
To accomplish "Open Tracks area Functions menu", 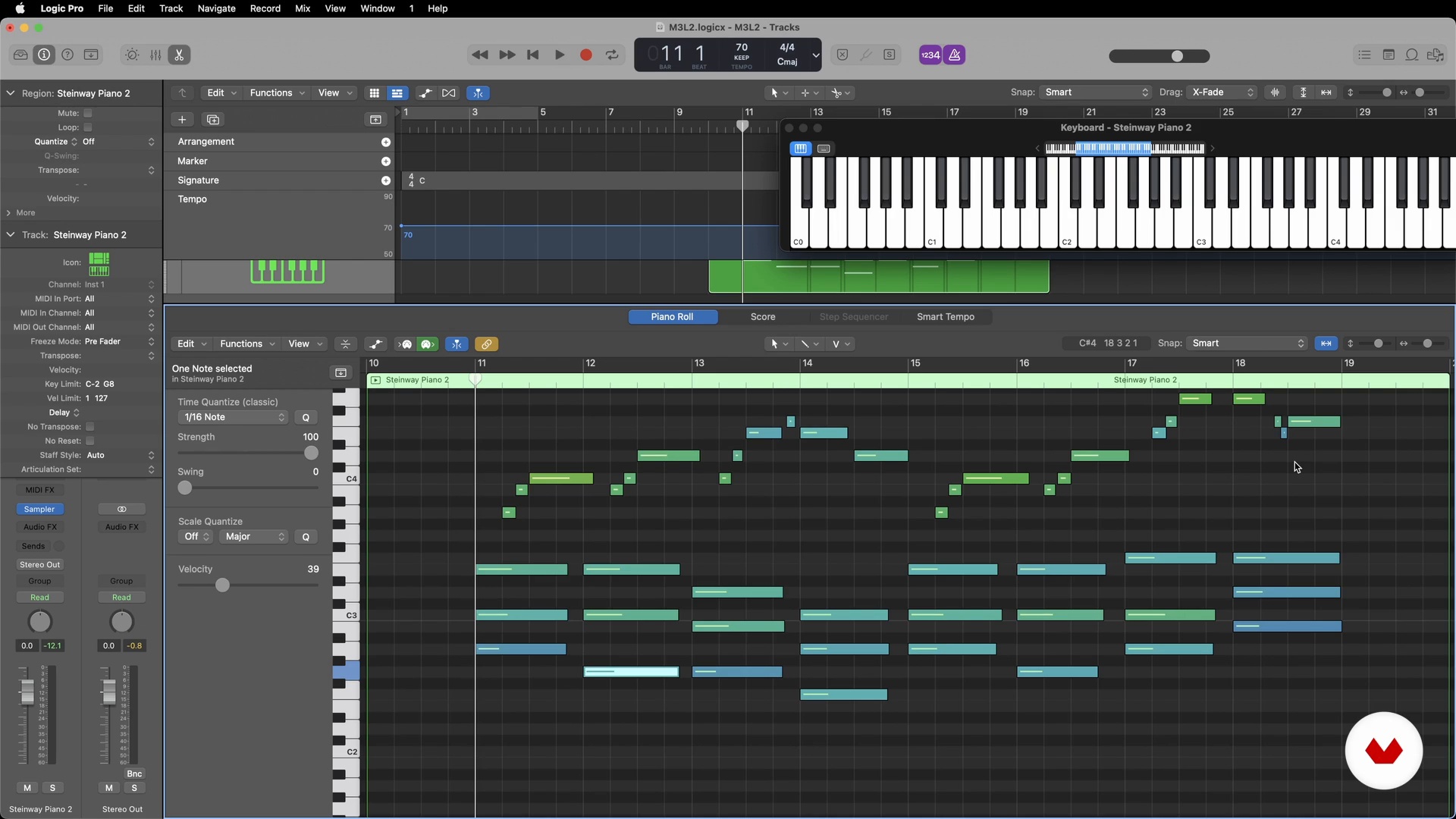I will click(x=277, y=93).
